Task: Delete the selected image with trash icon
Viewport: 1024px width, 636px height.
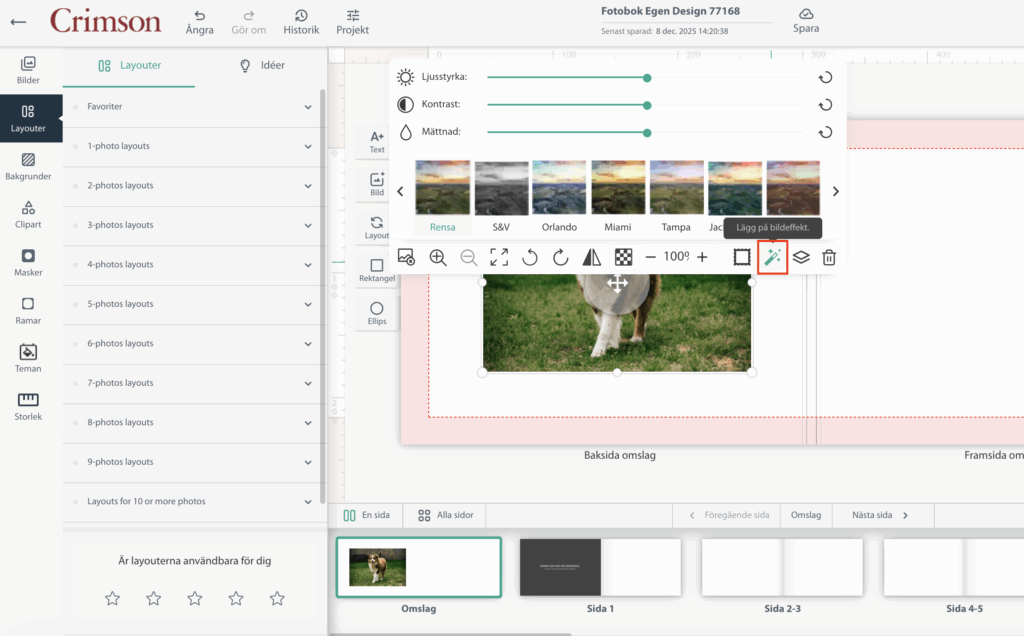Action: coord(829,257)
